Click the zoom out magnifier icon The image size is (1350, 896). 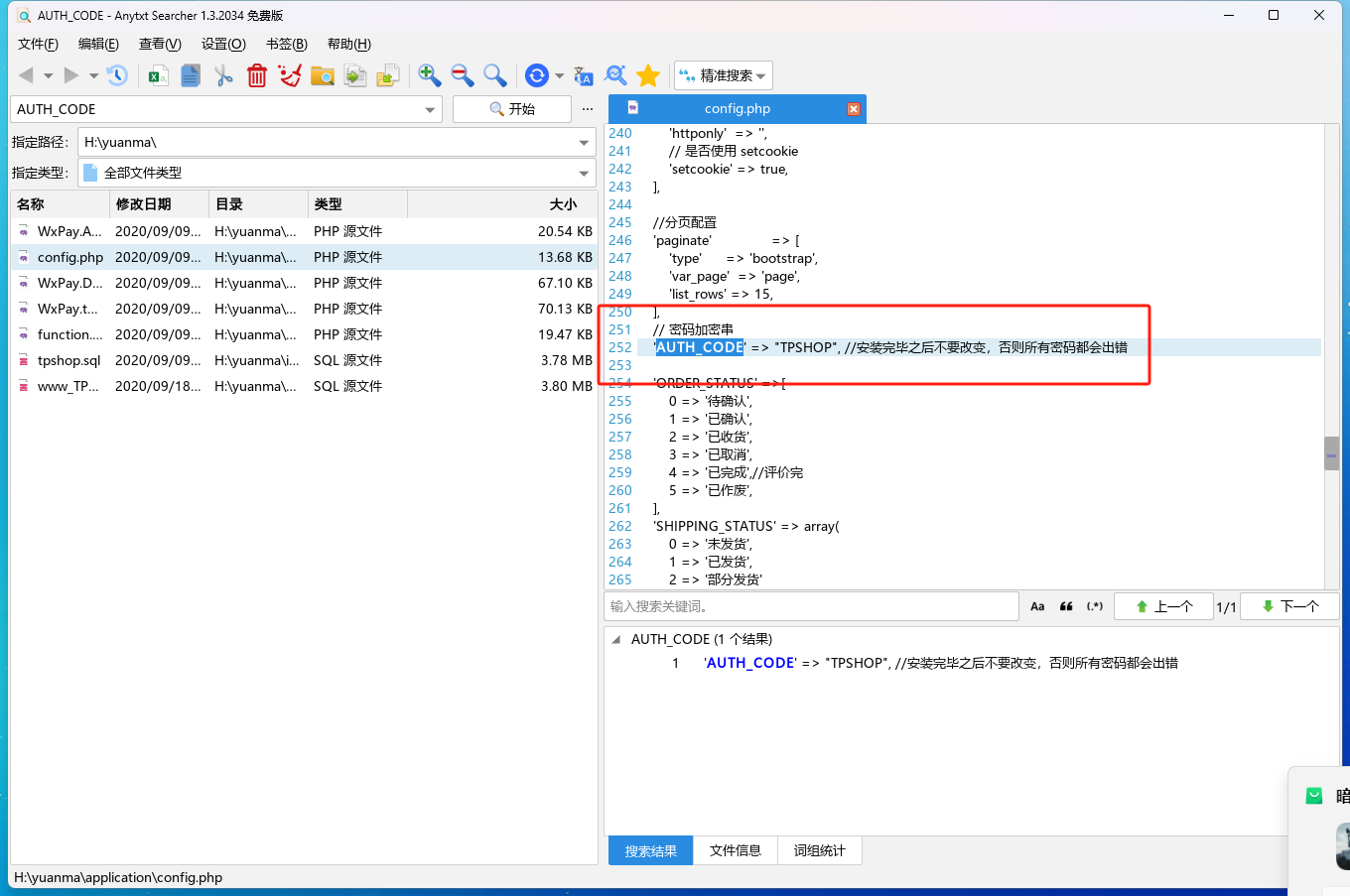click(x=462, y=75)
